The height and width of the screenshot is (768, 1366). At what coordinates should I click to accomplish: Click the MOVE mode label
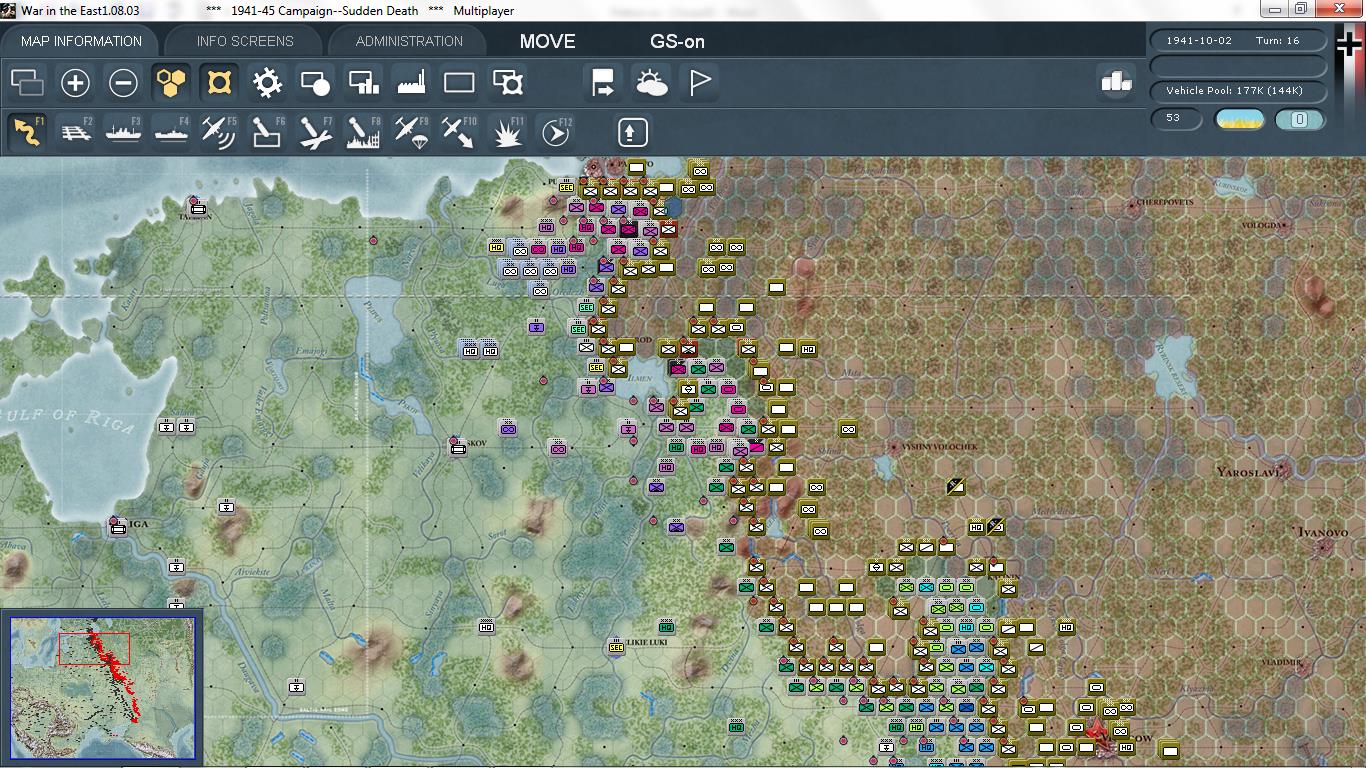point(548,41)
